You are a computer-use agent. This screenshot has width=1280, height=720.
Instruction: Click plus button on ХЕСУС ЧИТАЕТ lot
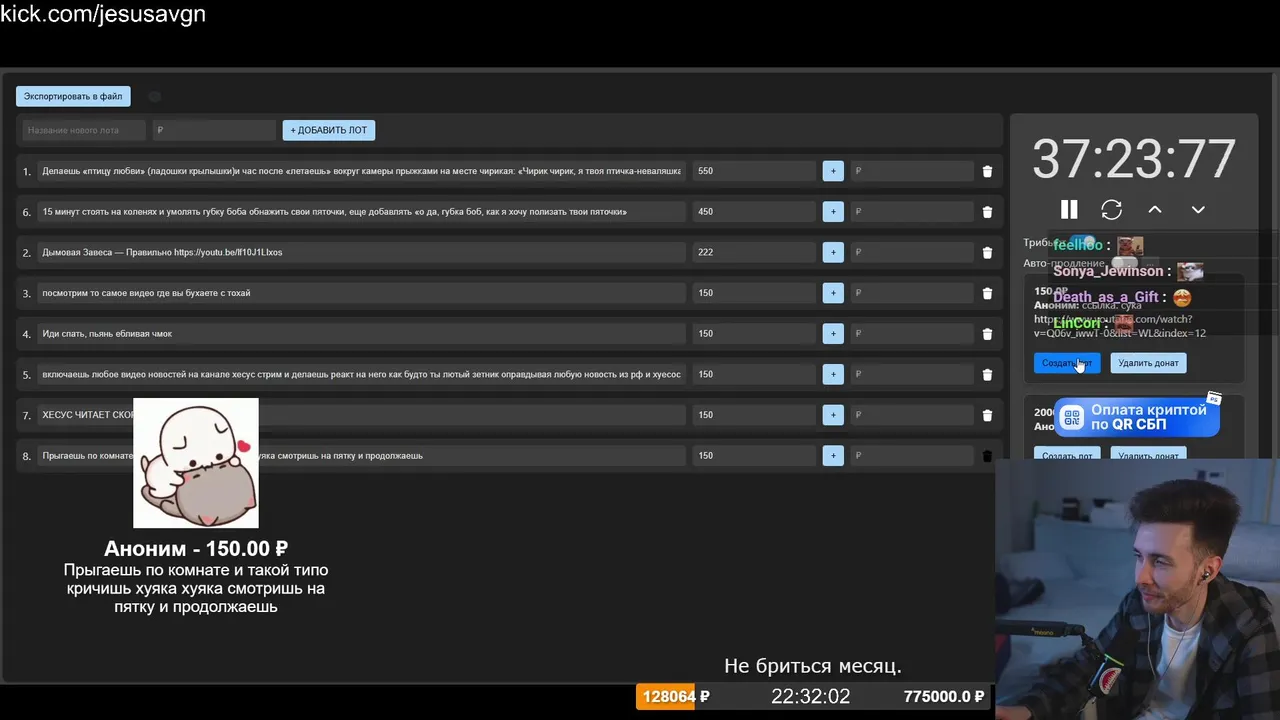833,415
